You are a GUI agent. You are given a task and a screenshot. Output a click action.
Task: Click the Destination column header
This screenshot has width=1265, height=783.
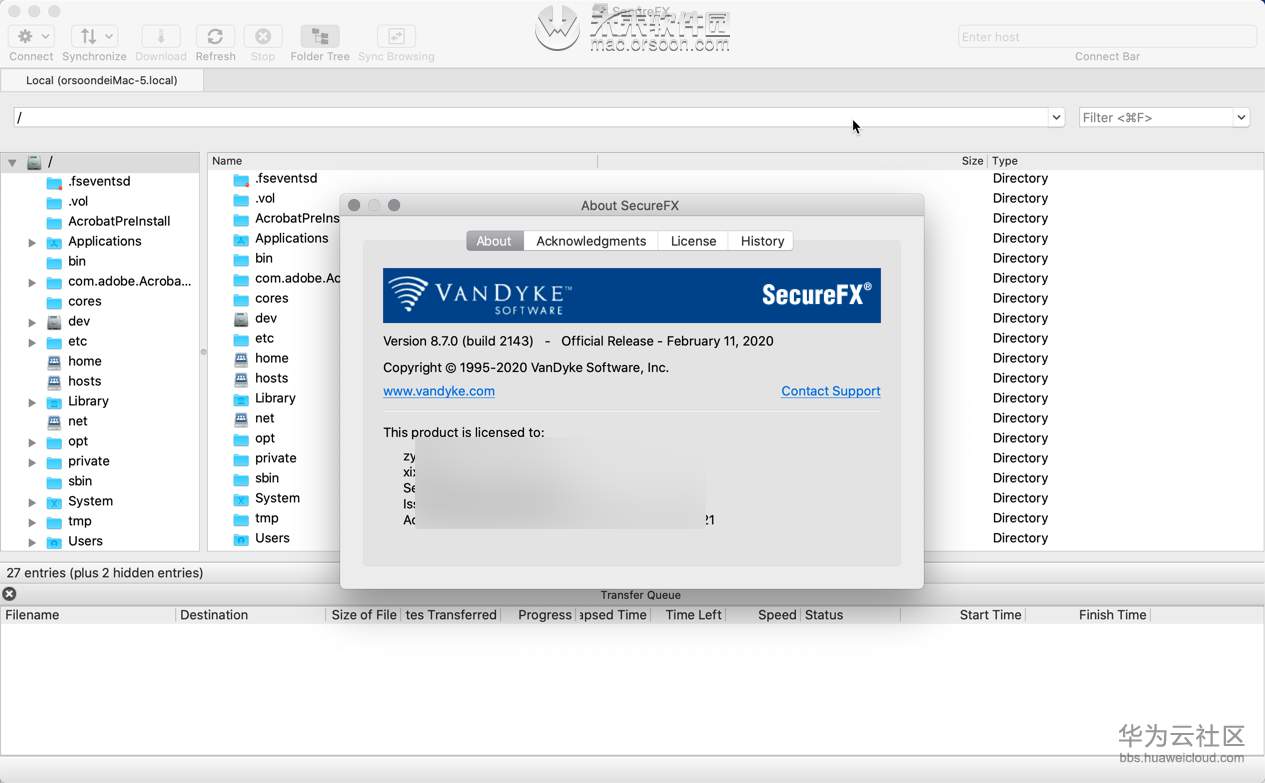pyautogui.click(x=250, y=615)
